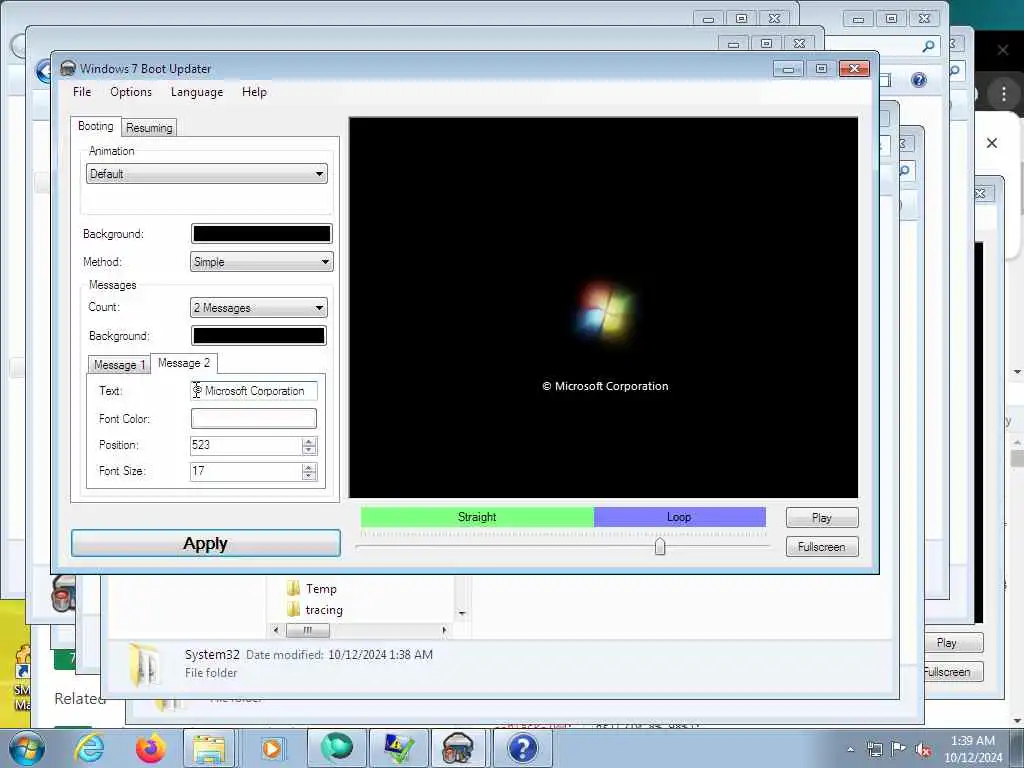Decrease the Font Size with down arrow

[310, 476]
